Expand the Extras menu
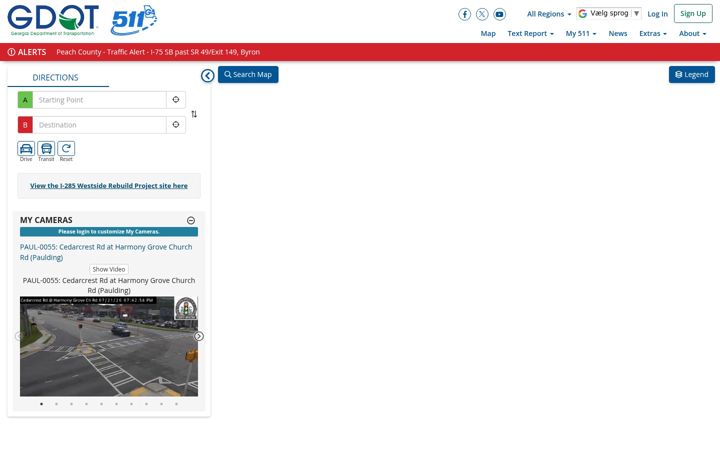This screenshot has height=450, width=720. tap(653, 34)
